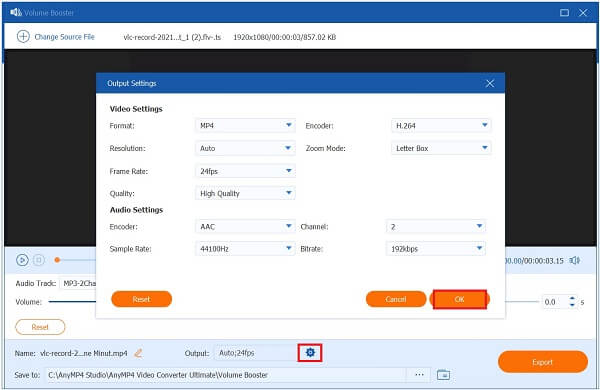This screenshot has width=600, height=390.
Task: Click the Save to path field
Action: (x=226, y=375)
